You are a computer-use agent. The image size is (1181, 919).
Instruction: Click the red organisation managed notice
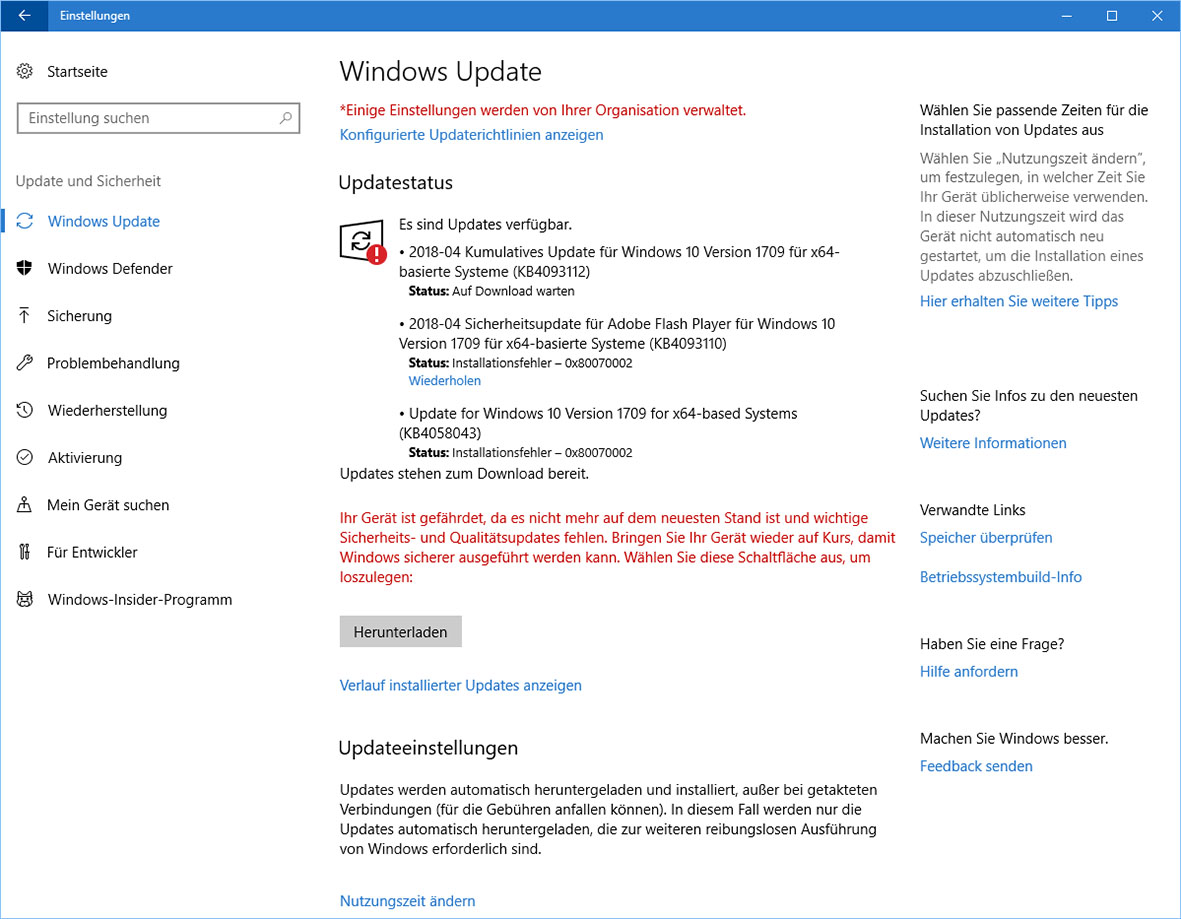tap(542, 111)
